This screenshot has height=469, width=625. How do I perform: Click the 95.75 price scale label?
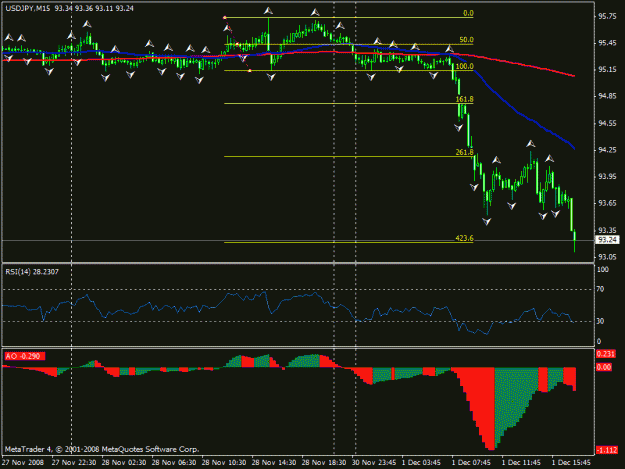click(607, 16)
